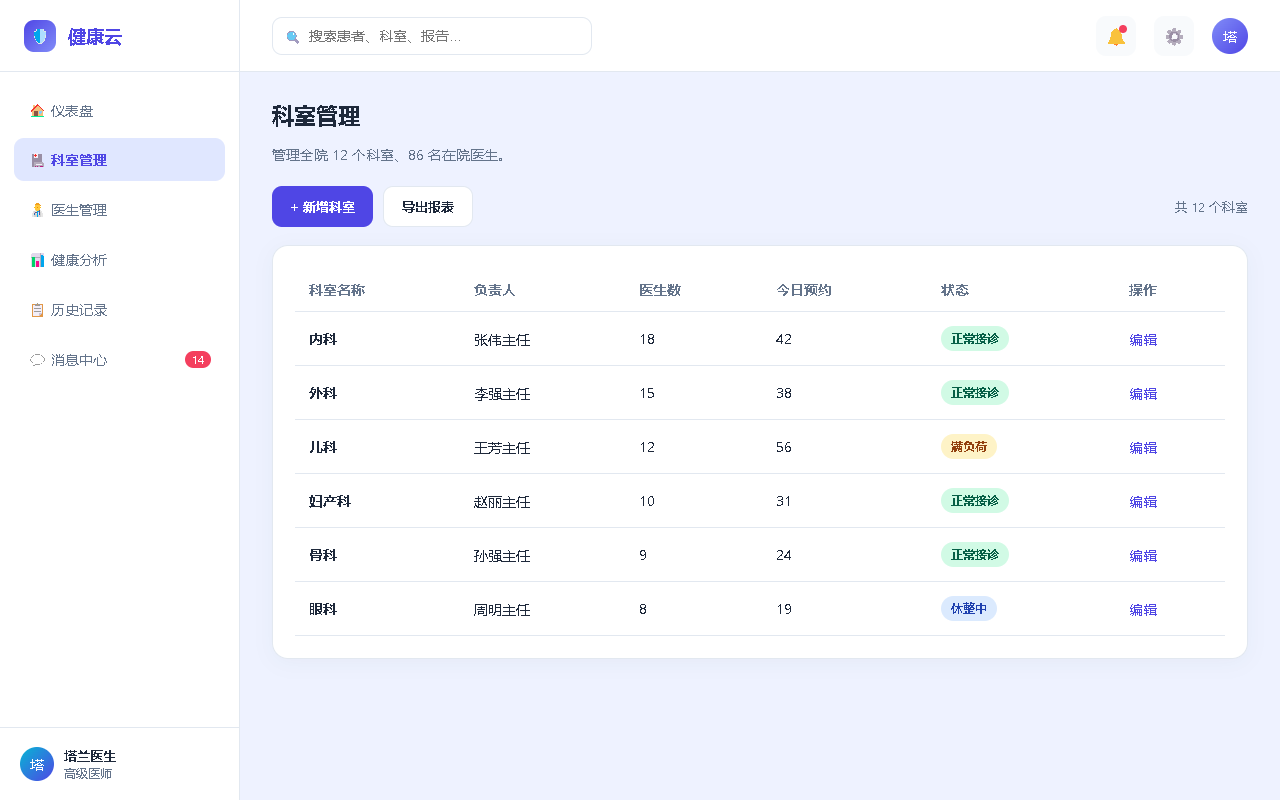Image resolution: width=1280 pixels, height=800 pixels.
Task: Click the 健康云 shield logo icon
Action: [40, 36]
